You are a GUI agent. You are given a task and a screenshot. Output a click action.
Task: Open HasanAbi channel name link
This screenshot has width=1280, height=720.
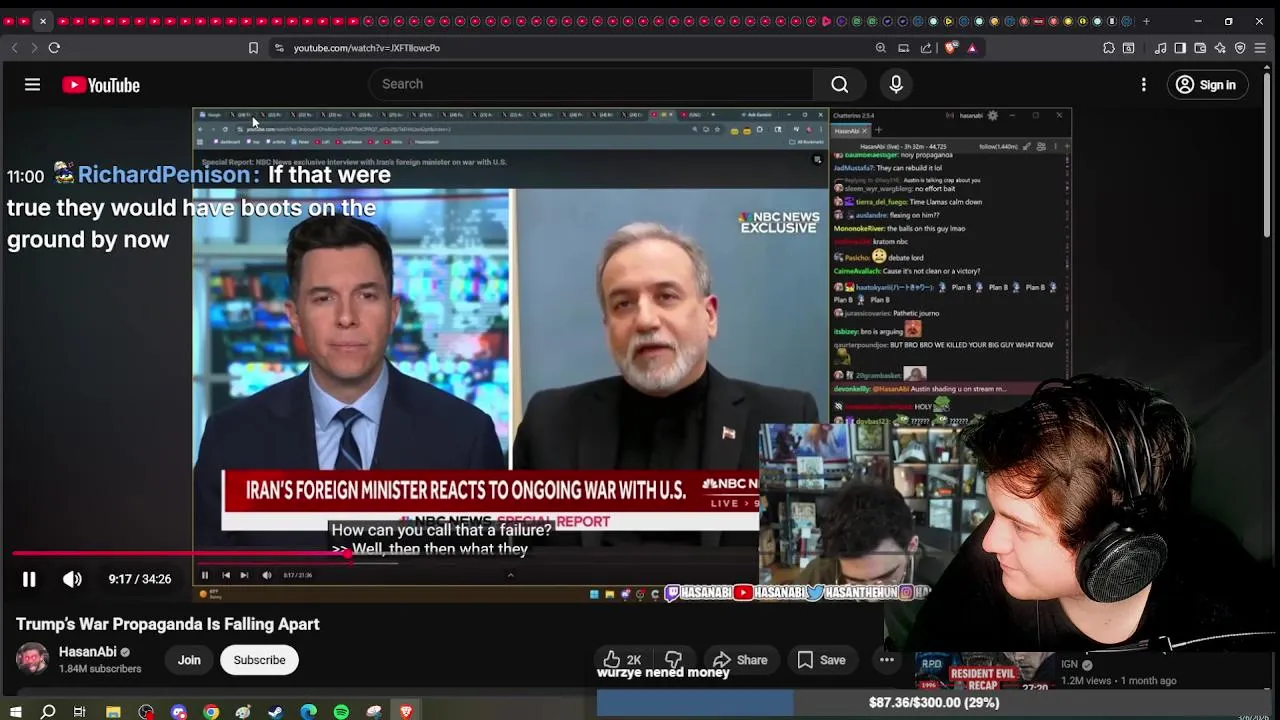click(x=87, y=652)
